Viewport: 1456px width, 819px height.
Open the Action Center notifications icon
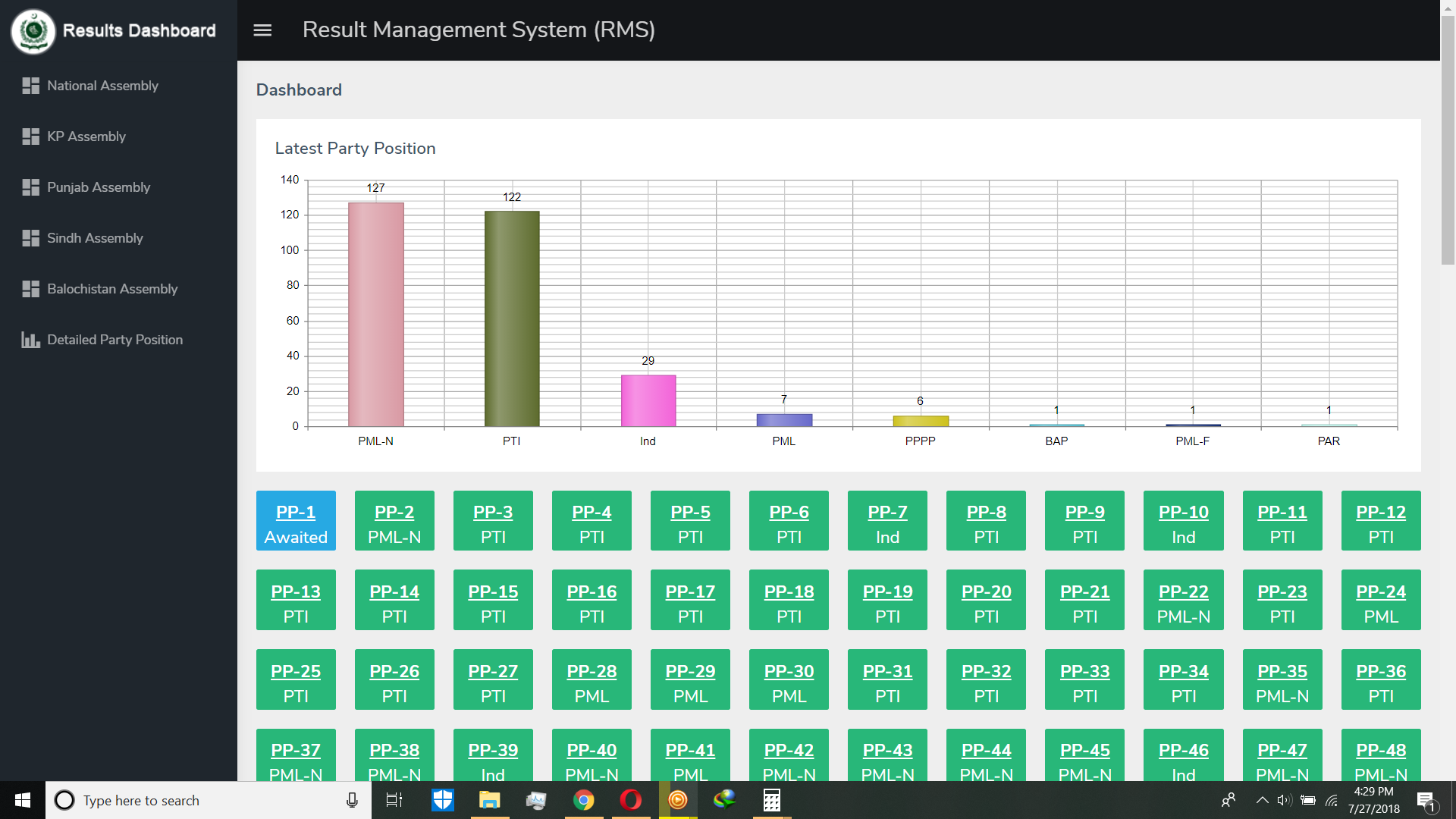[x=1426, y=800]
